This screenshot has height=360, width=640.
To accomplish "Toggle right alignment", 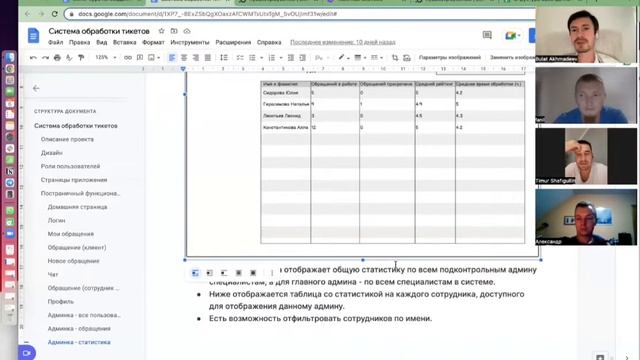I will (196, 58).
